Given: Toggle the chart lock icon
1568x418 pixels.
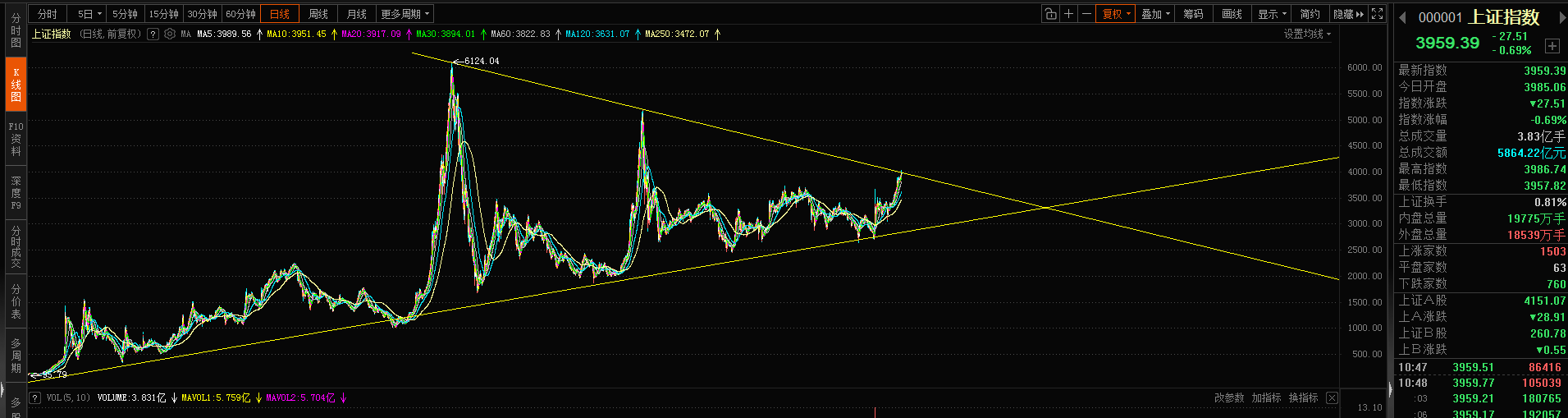Looking at the screenshot, I should [1050, 14].
